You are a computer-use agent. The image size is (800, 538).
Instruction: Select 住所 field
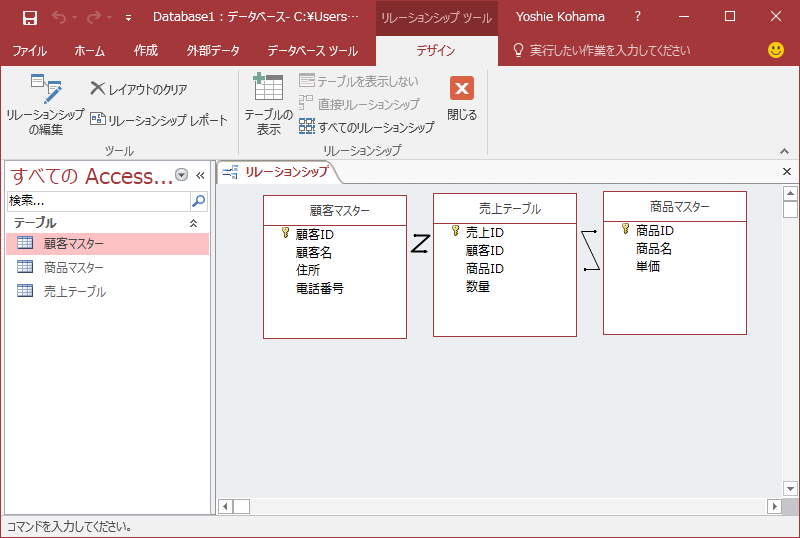[308, 270]
